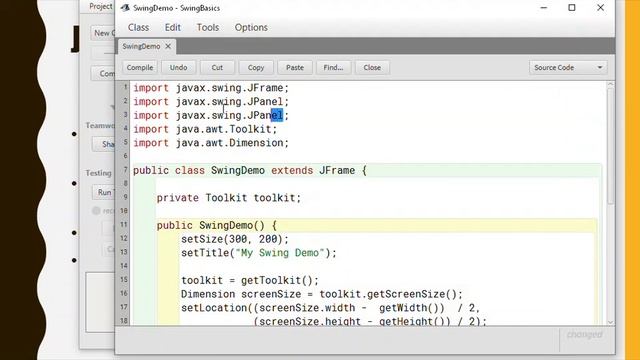The height and width of the screenshot is (360, 640).
Task: Maximize the SwingDemo editor window
Action: click(572, 8)
